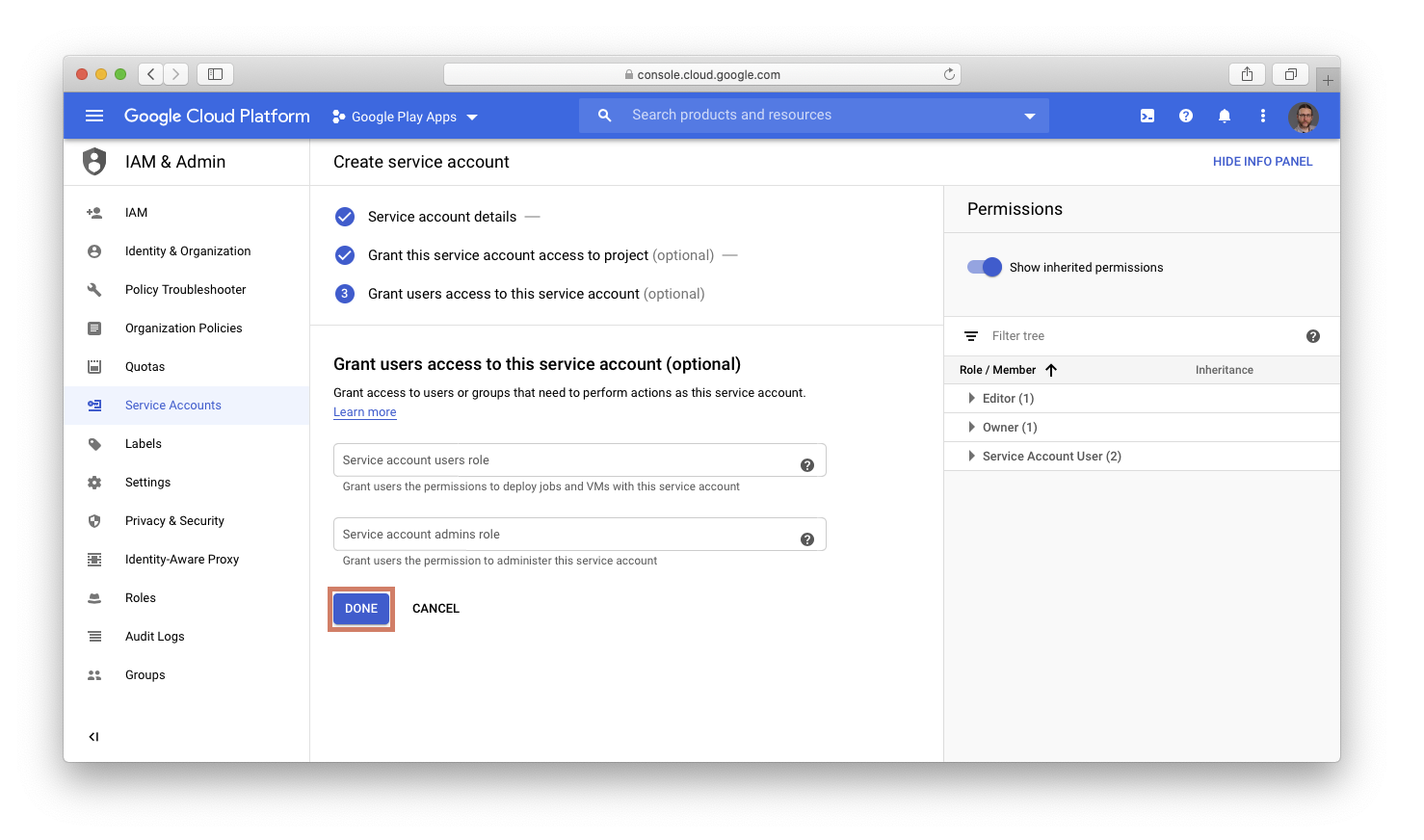Open Audit Logs page

pos(155,637)
